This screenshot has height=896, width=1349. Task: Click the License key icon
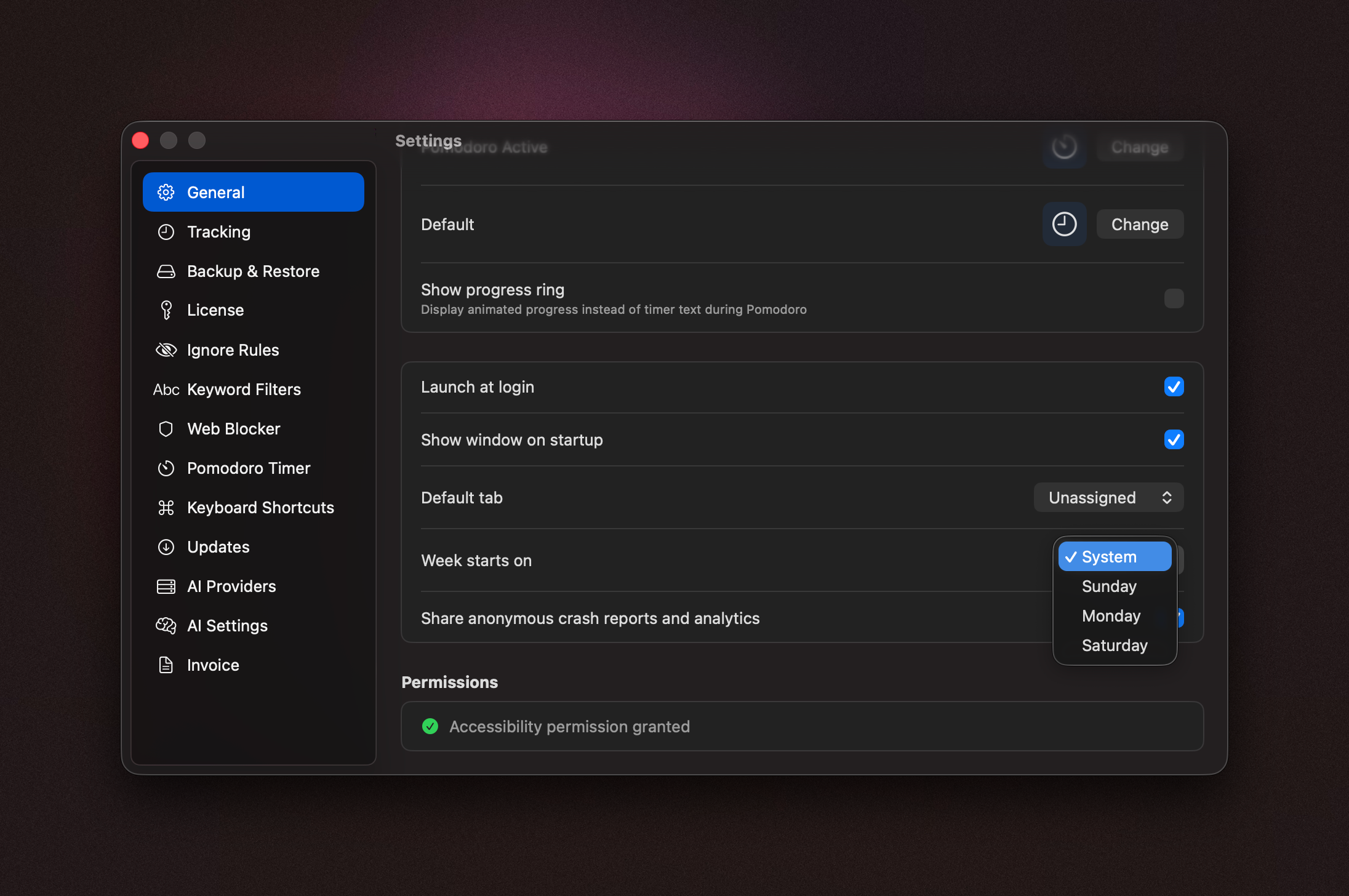pos(166,310)
